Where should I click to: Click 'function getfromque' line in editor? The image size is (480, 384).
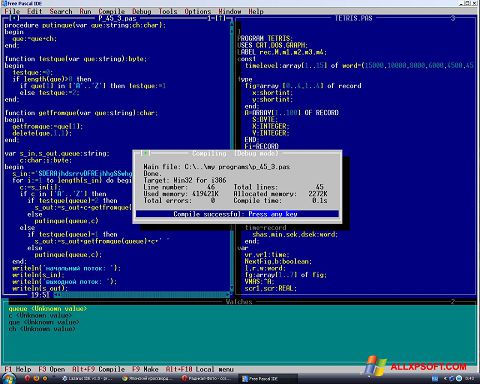[81, 113]
